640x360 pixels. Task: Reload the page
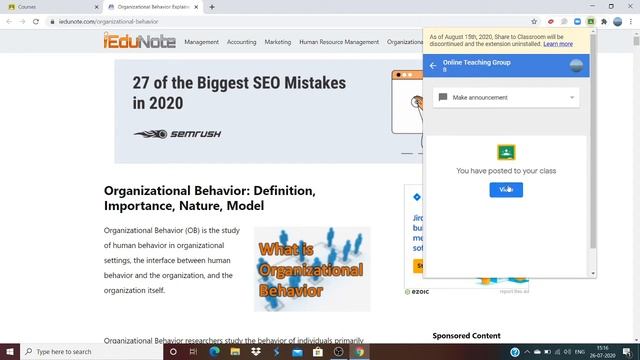click(36, 22)
